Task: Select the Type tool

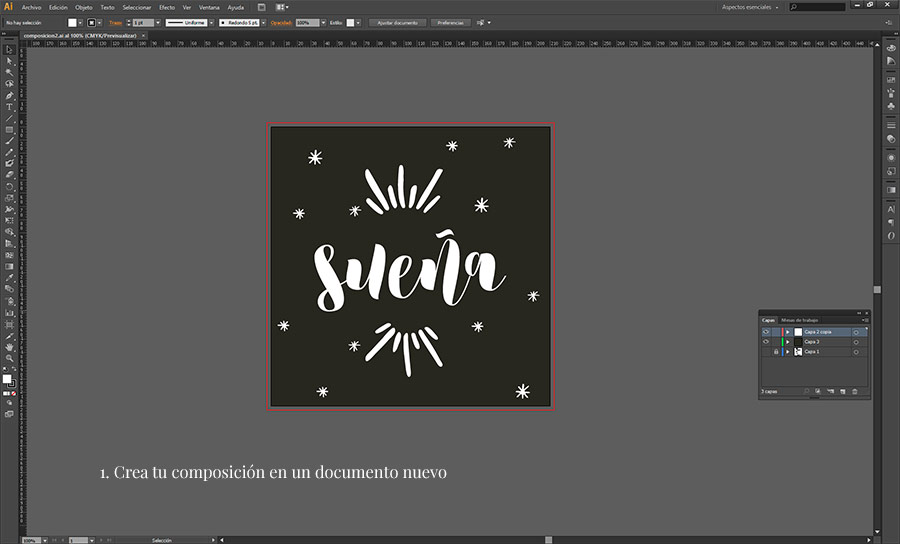Action: 9,107
